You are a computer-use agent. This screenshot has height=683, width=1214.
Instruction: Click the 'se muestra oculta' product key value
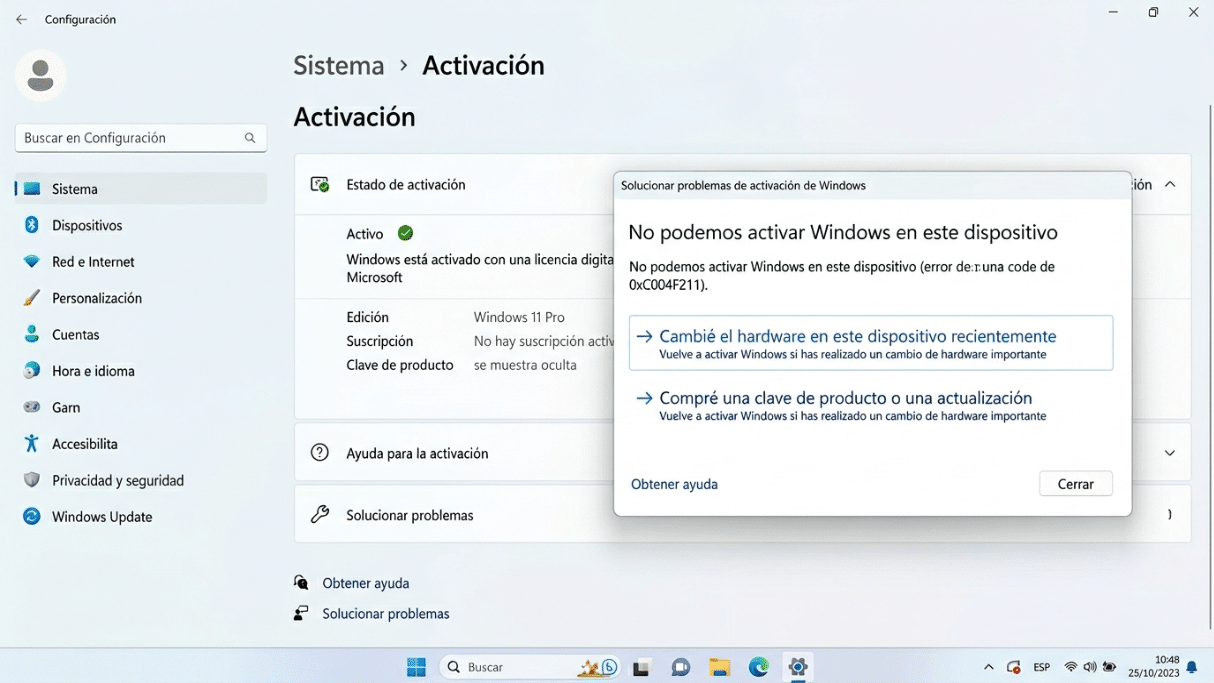(x=525, y=365)
